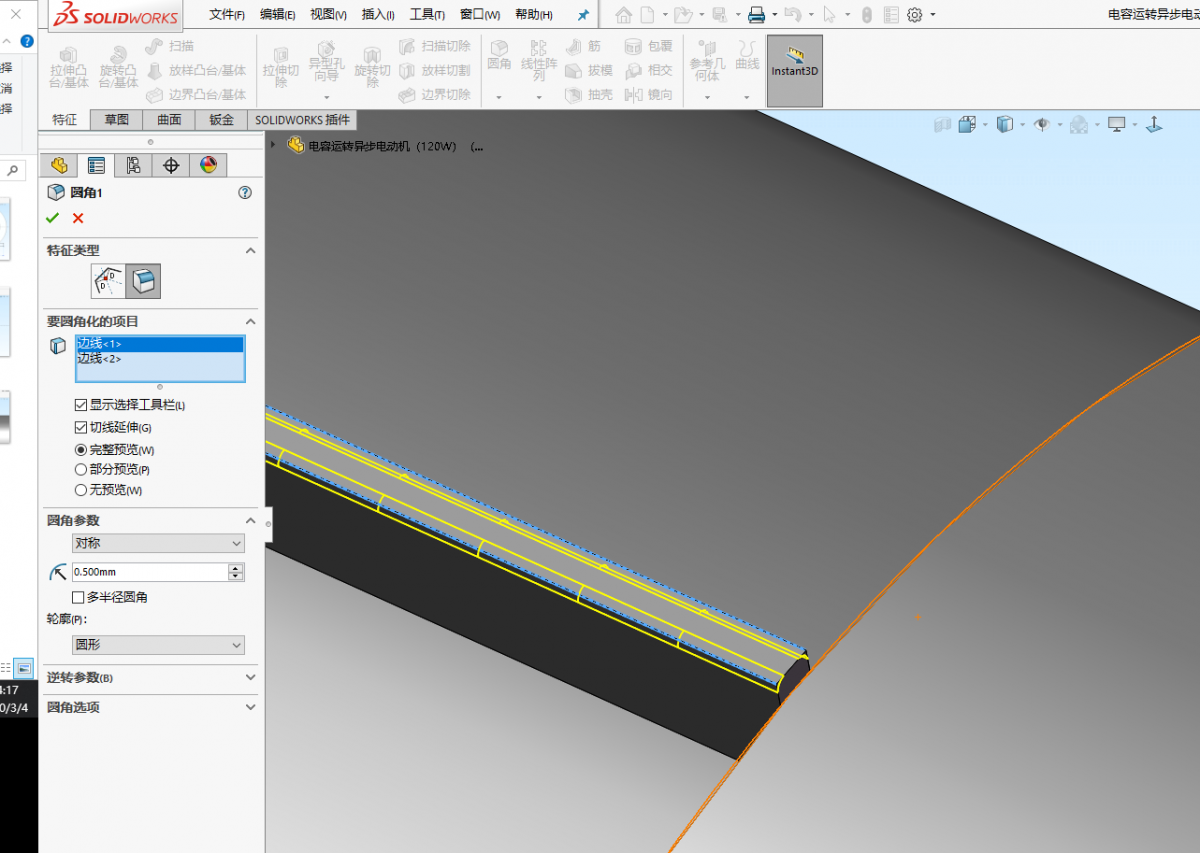The height and width of the screenshot is (853, 1200).
Task: Open the ConfigurationManager tab icon
Action: point(133,166)
